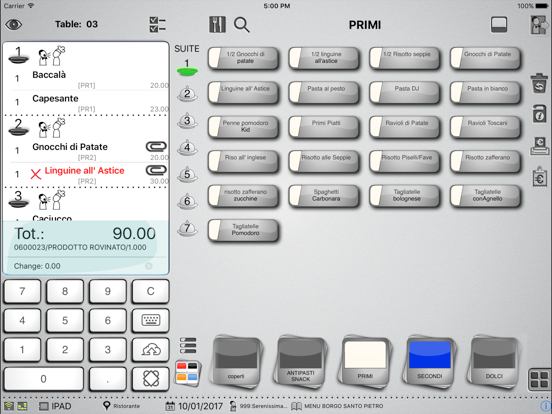Add Tagliatelle Pomodoro dish
The height and width of the screenshot is (414, 552).
243,230
